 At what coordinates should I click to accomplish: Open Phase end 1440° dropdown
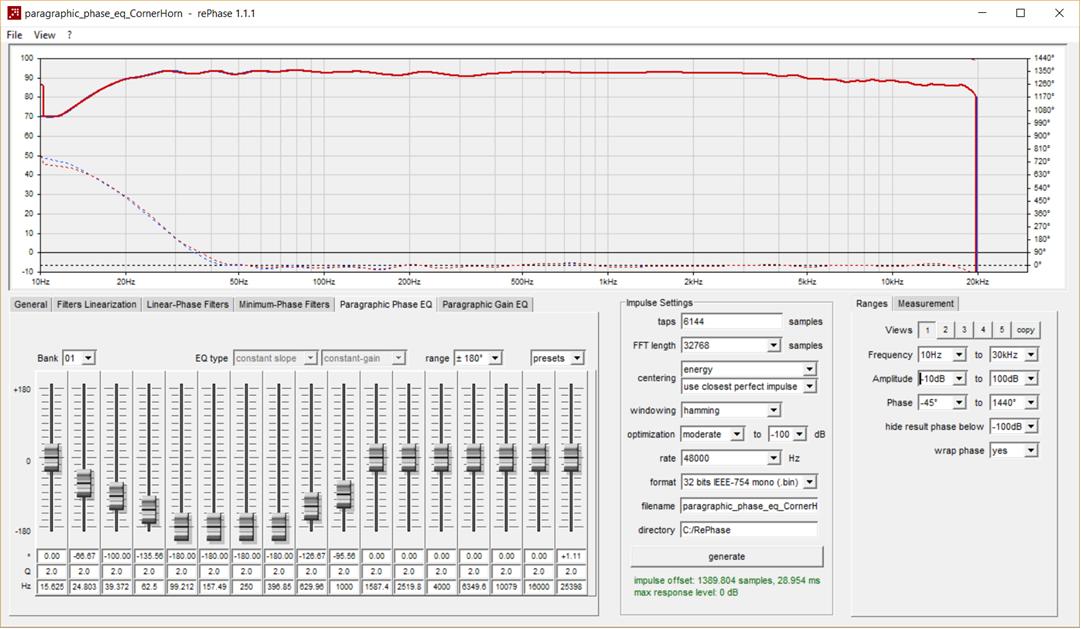1031,402
